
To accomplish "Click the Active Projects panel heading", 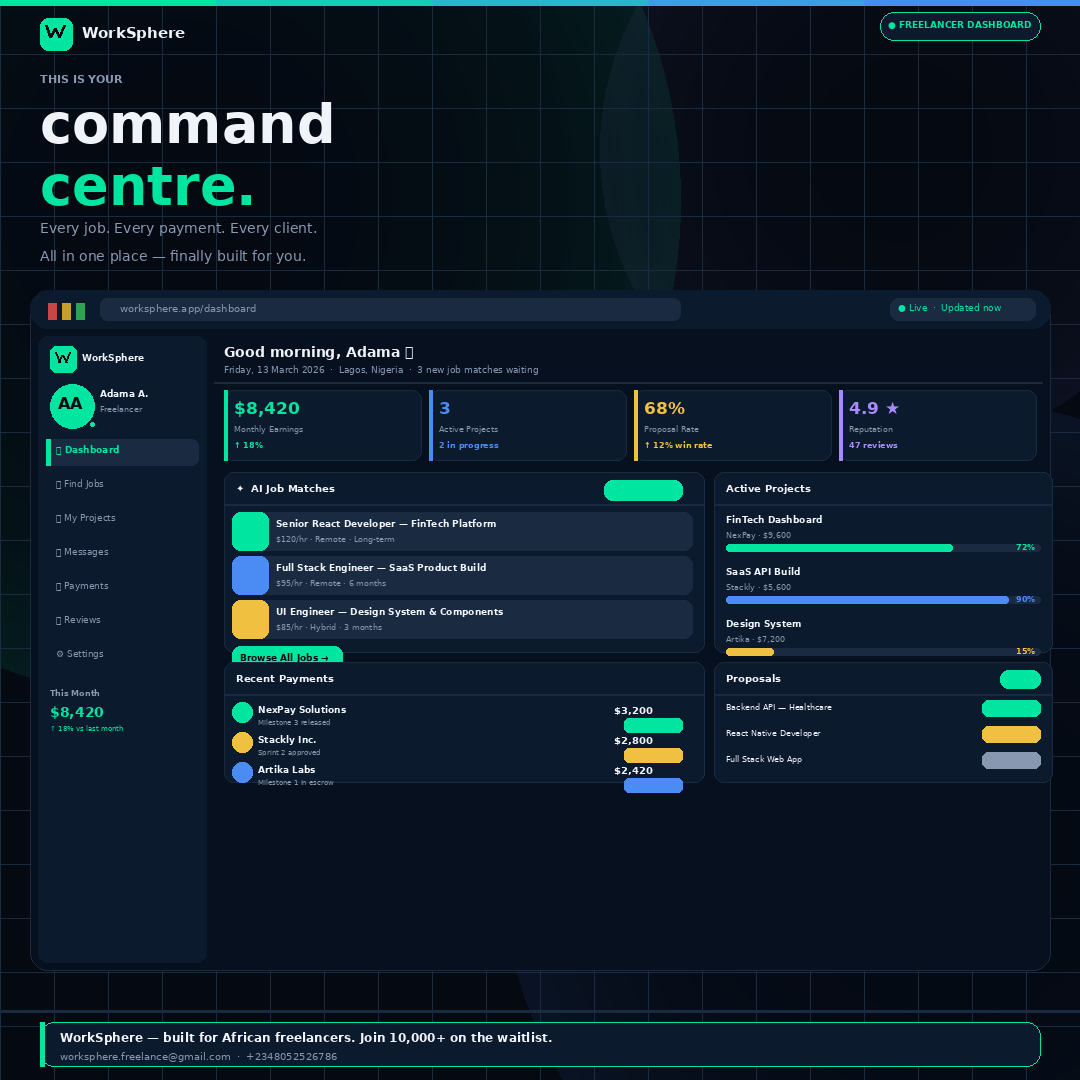I will 769,489.
